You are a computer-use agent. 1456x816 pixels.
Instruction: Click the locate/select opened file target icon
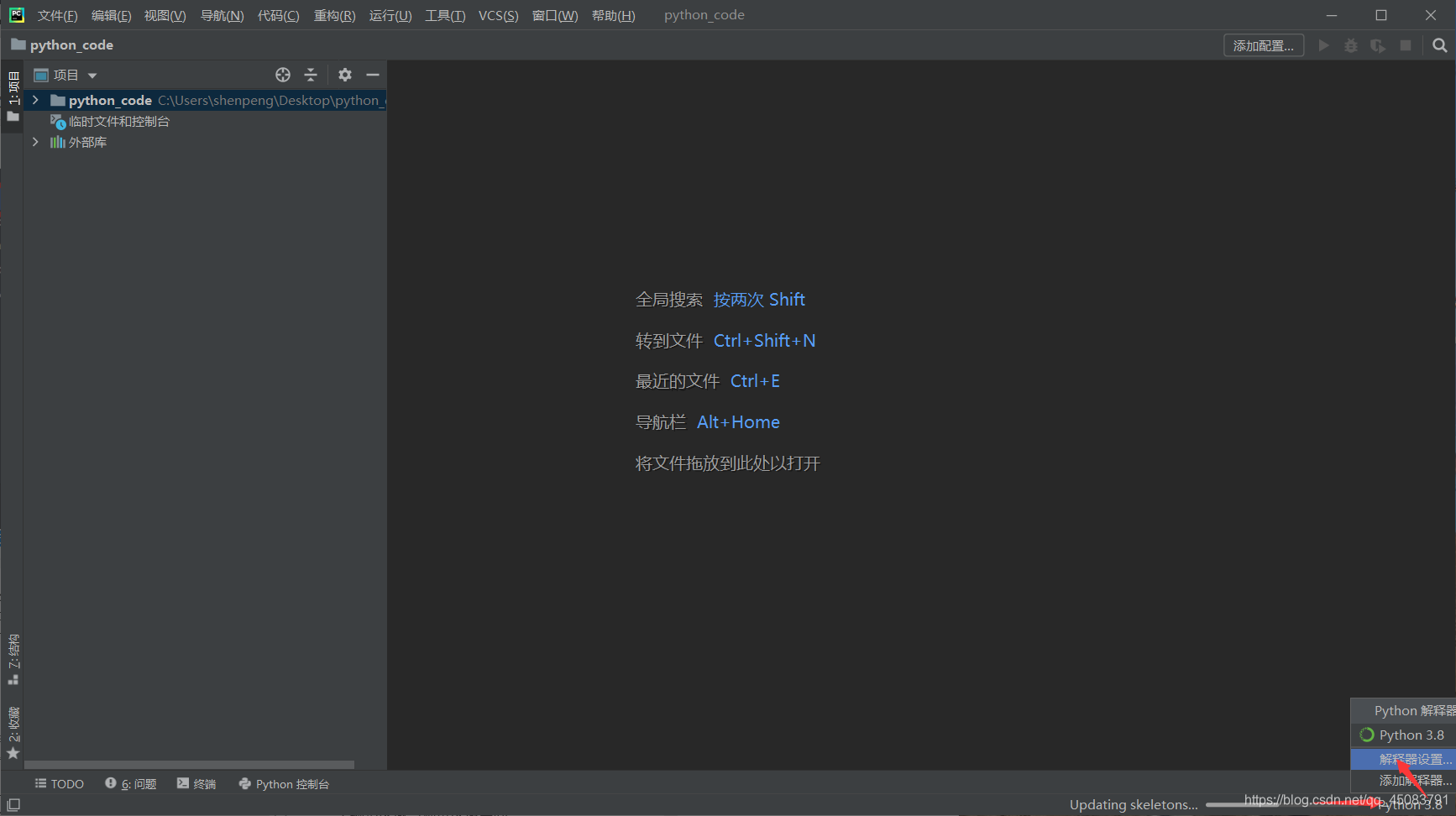(283, 75)
